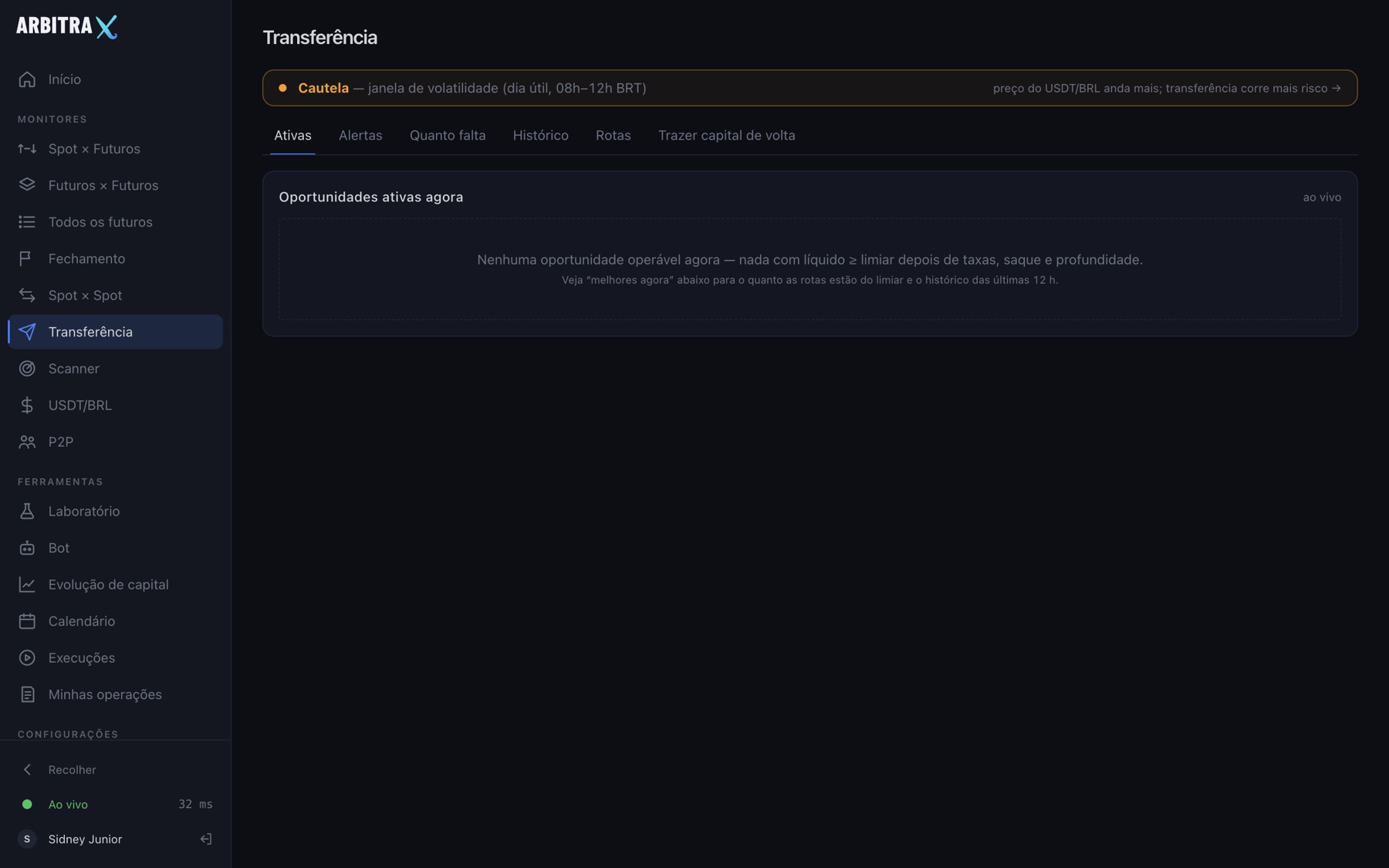1389x868 pixels.
Task: Open the Scanner target icon
Action: point(27,369)
